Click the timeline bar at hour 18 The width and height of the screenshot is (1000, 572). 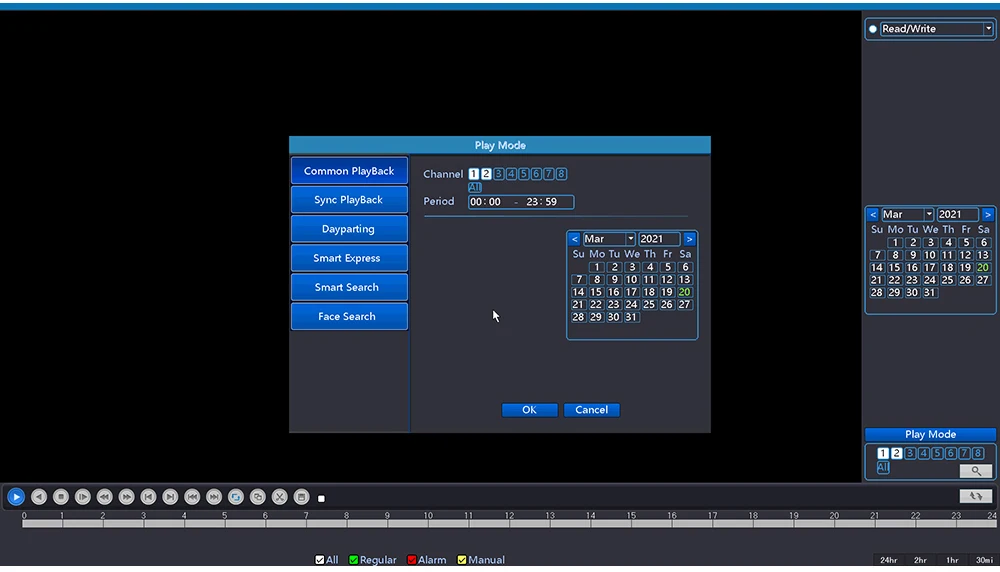pos(753,524)
